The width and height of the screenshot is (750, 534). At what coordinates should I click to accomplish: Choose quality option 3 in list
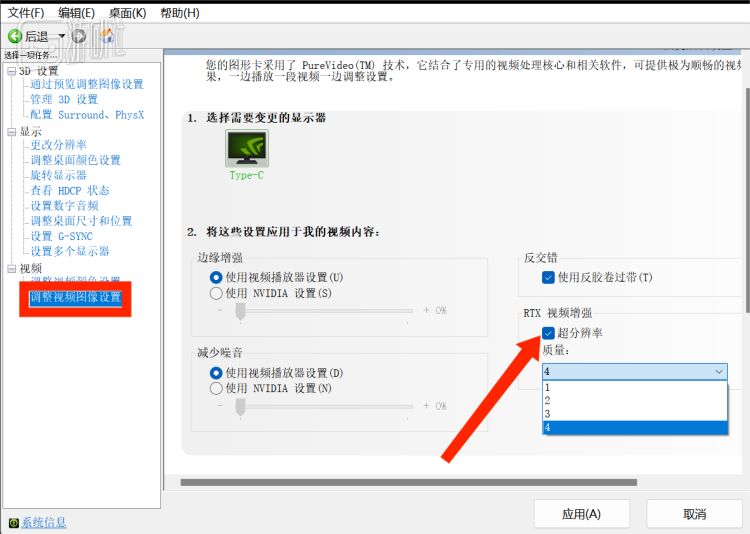tap(635, 413)
